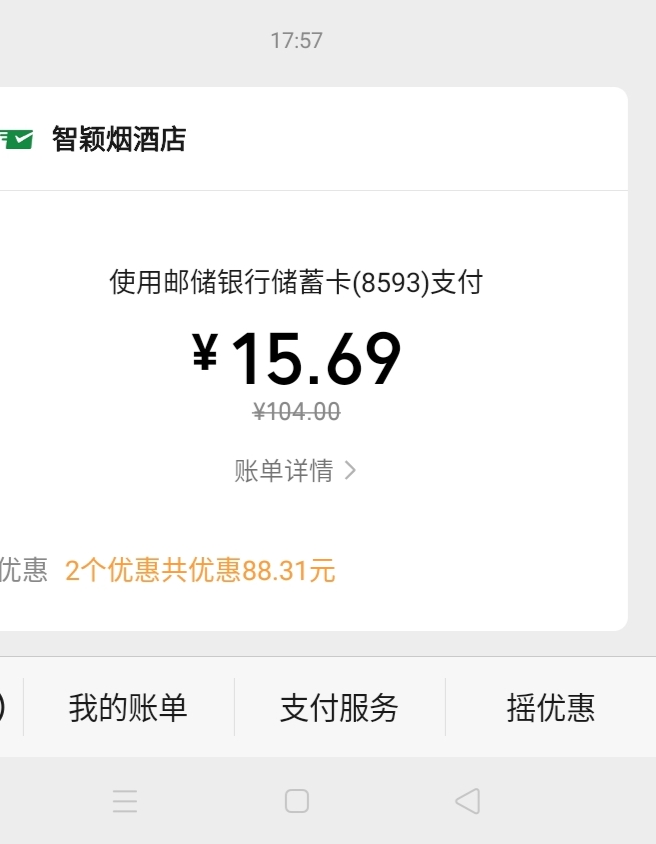Switch to keyboard input icon at bottom-left

[3, 708]
